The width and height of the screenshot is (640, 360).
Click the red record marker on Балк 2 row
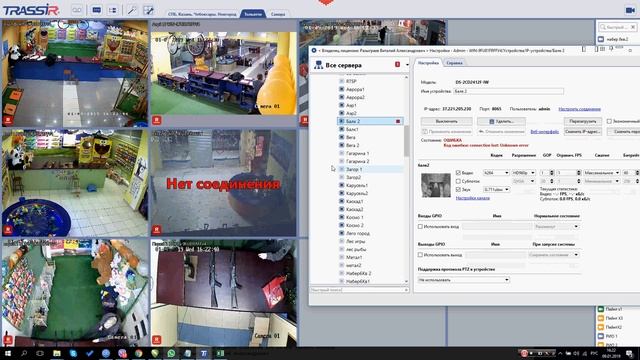pyautogui.click(x=398, y=121)
